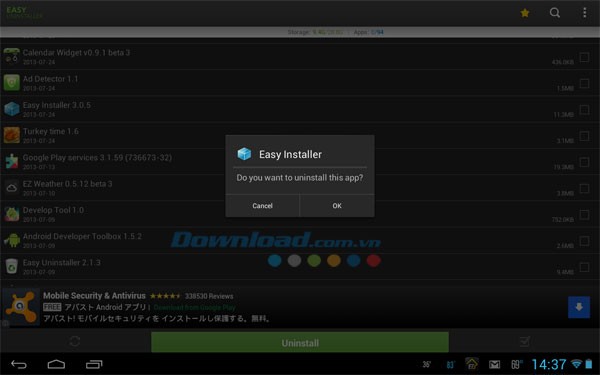Tap the recent apps navigation button
The width and height of the screenshot is (600, 375).
[x=94, y=364]
